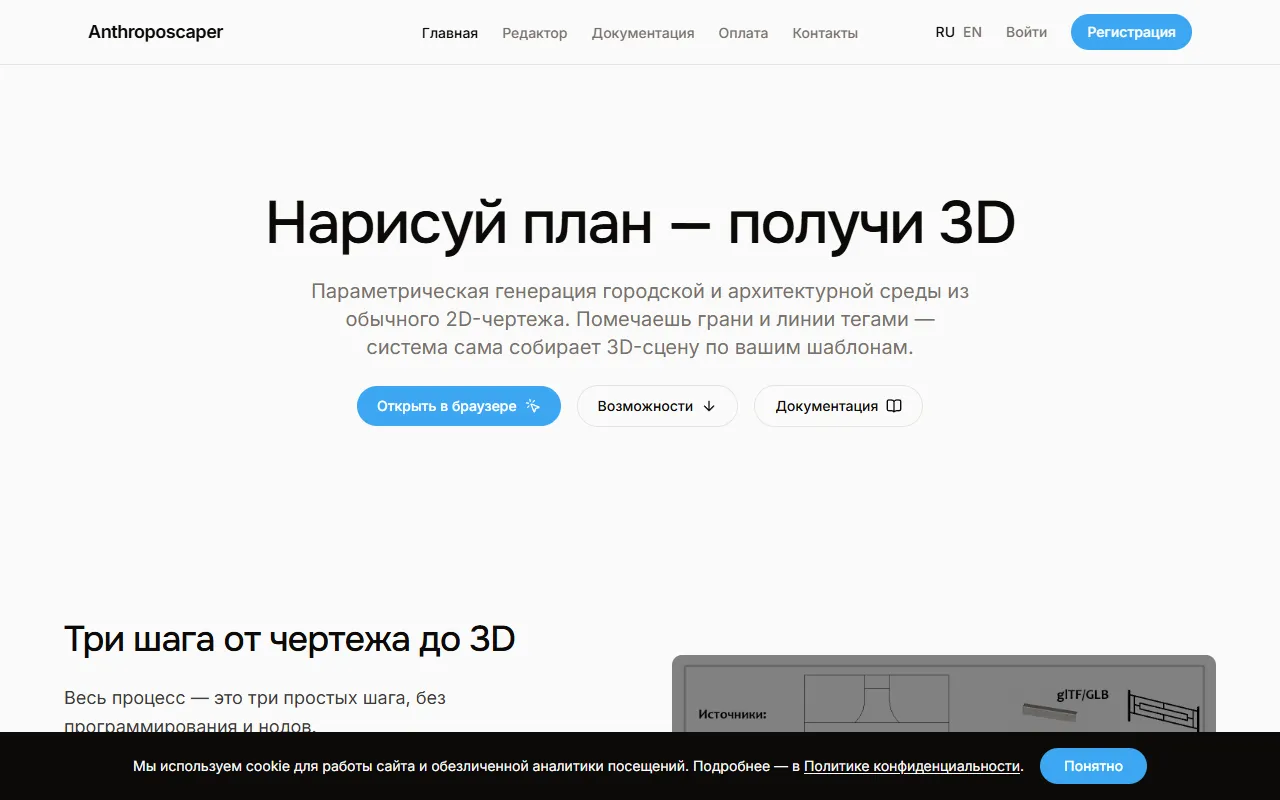This screenshot has width=1280, height=800.
Task: Open the Политике конфиденциальности link
Action: coord(912,766)
